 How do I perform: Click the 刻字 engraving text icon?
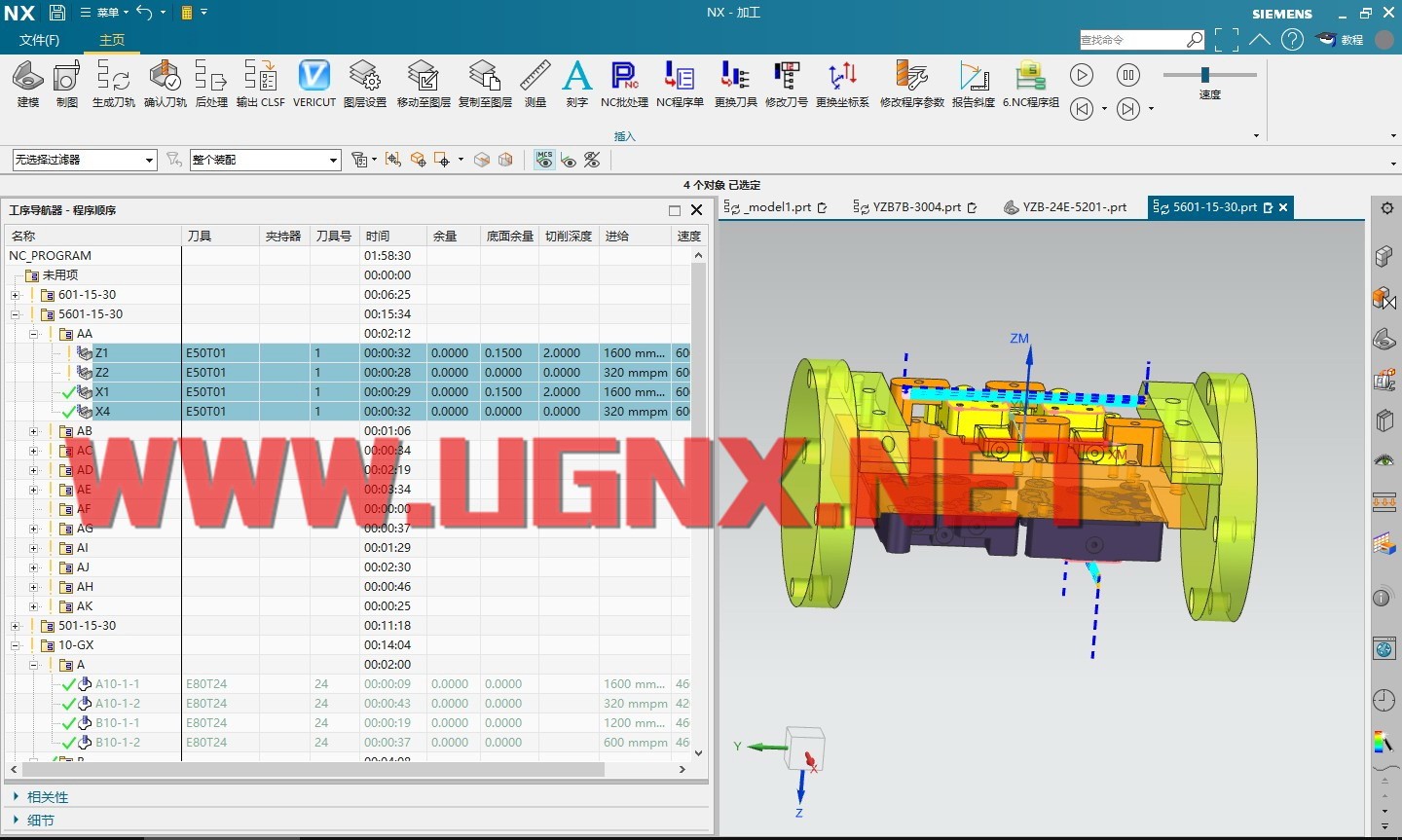577,84
